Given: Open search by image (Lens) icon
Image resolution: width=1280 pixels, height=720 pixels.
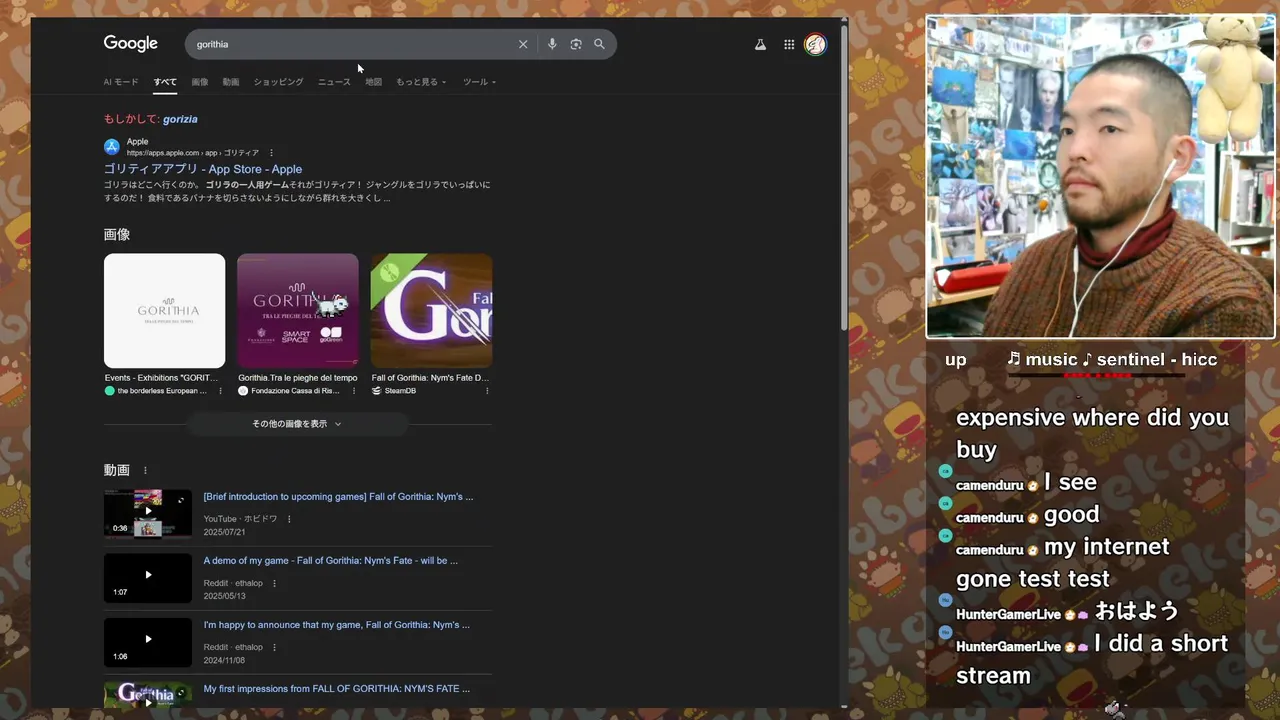Looking at the screenshot, I should pos(576,44).
